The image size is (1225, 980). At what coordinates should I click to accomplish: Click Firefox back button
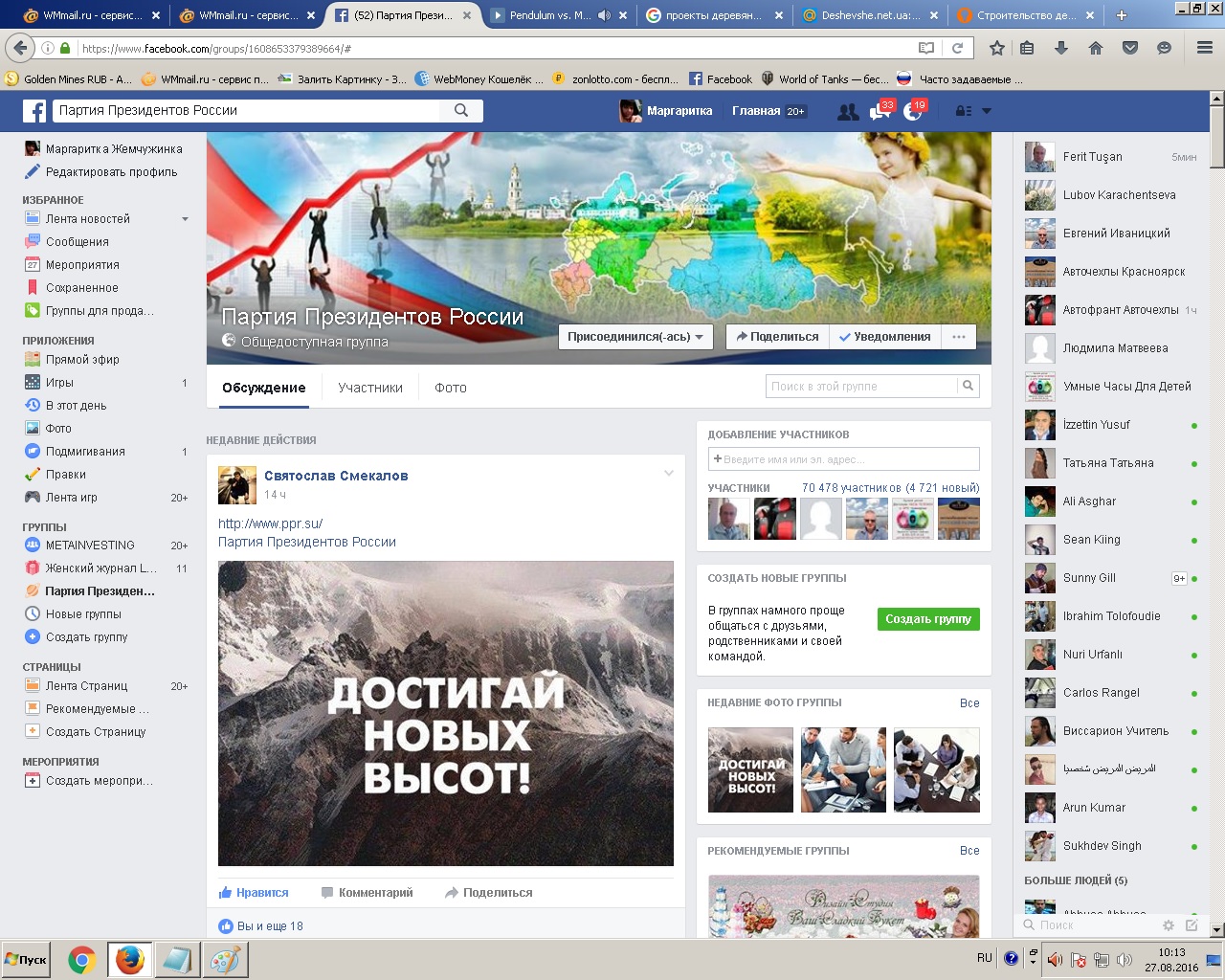pos(19,48)
